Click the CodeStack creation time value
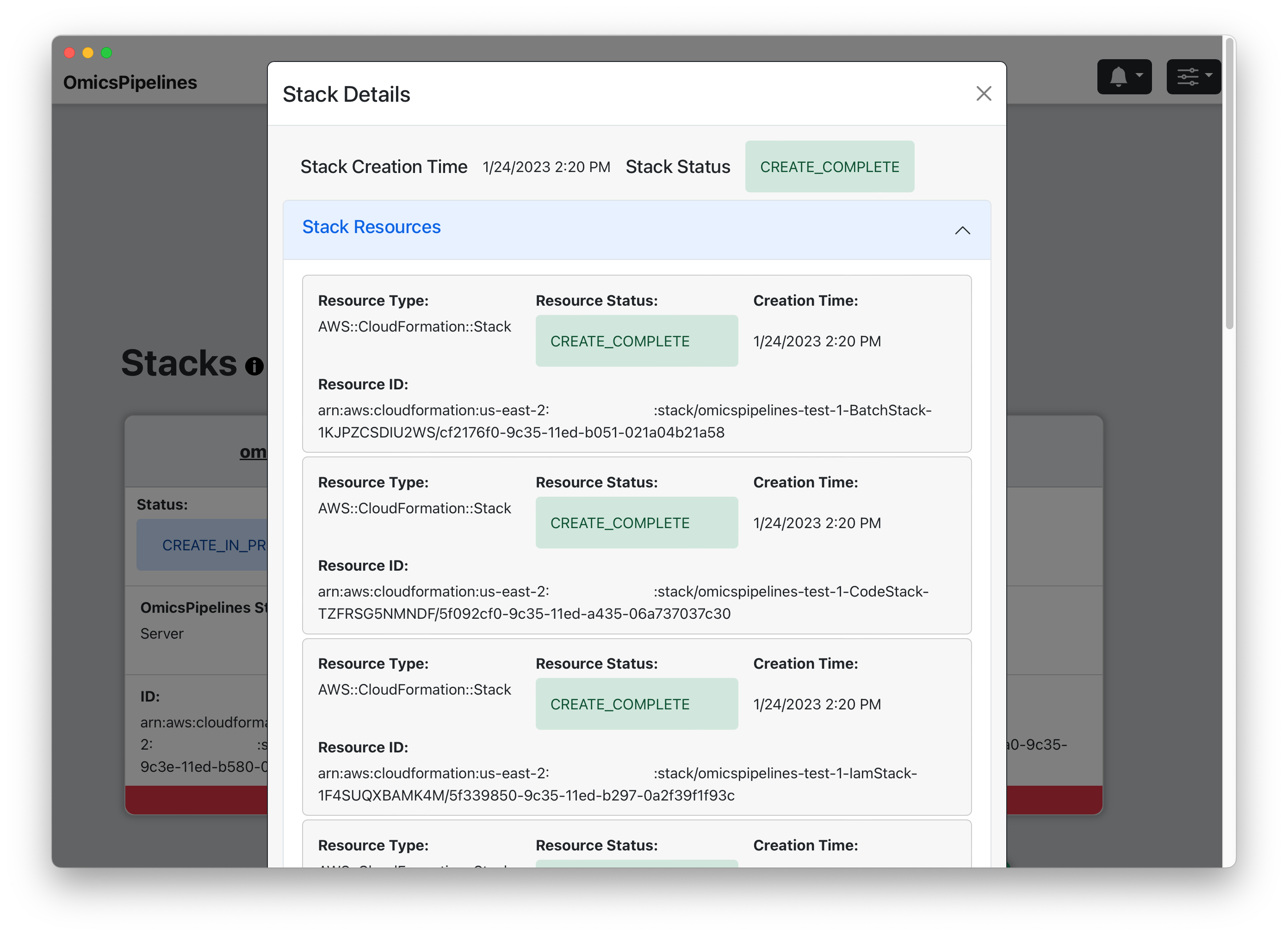The width and height of the screenshot is (1288, 936). (x=817, y=523)
